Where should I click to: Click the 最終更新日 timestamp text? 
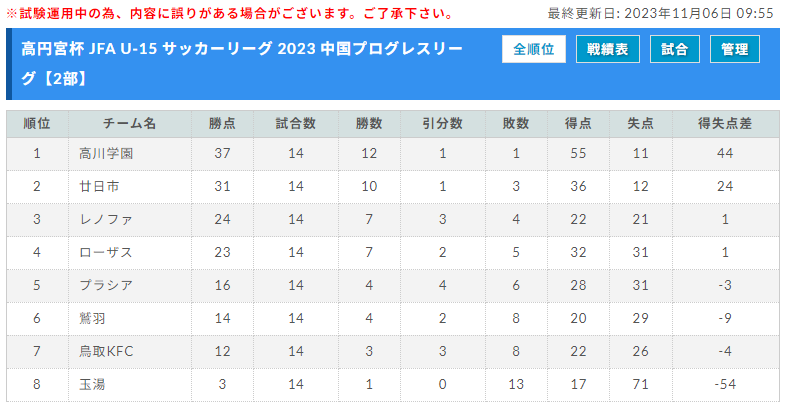coord(661,14)
